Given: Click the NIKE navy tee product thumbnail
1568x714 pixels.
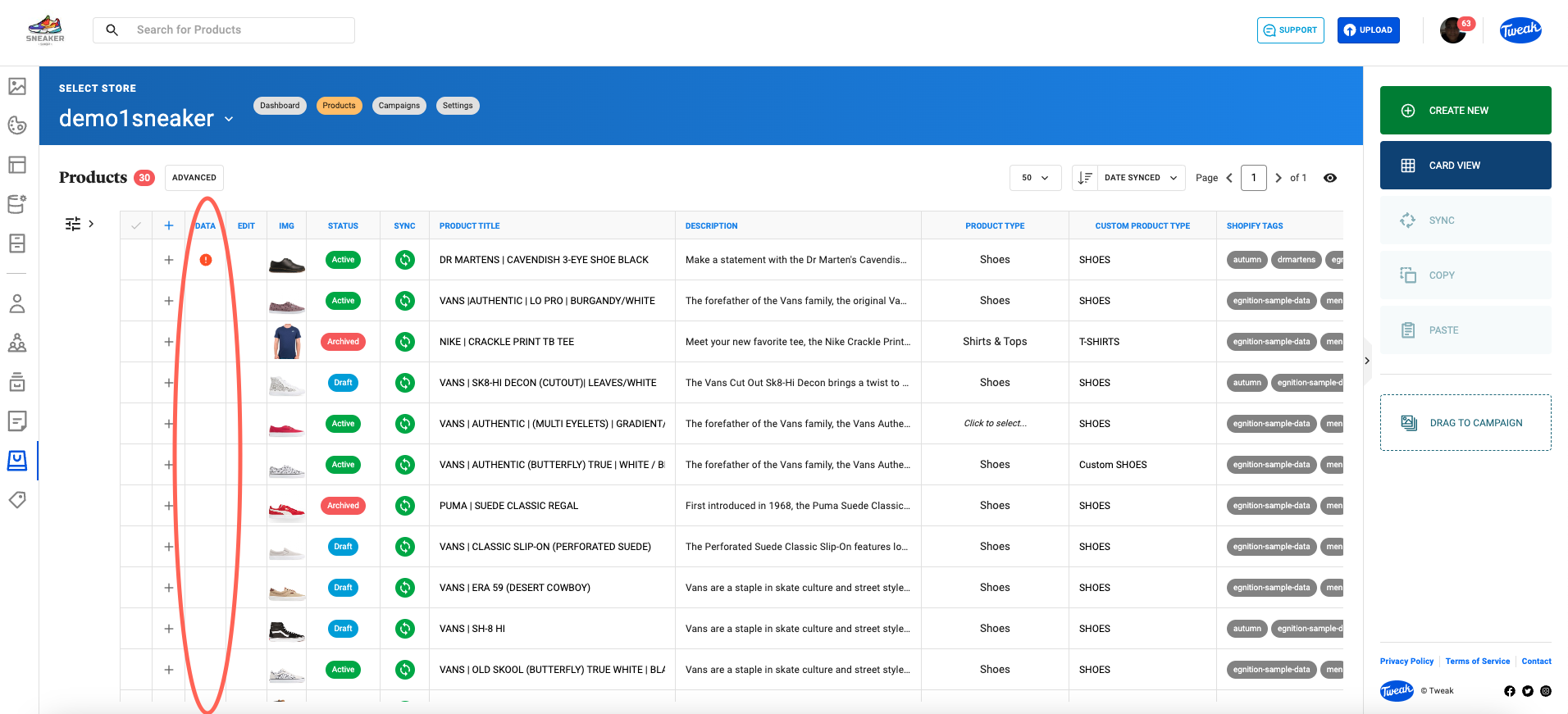Looking at the screenshot, I should click(x=287, y=342).
